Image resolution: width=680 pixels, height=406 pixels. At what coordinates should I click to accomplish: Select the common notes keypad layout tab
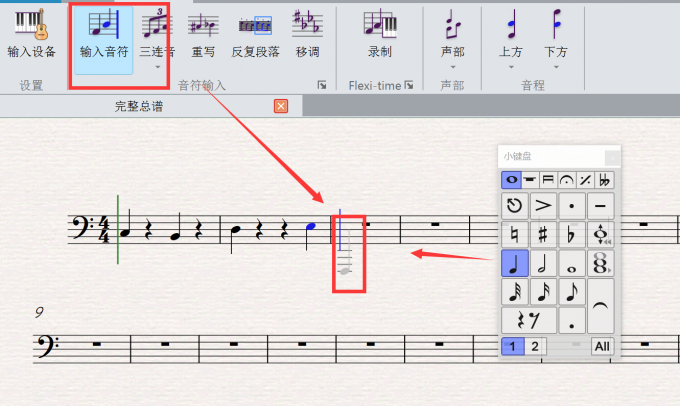coord(511,180)
